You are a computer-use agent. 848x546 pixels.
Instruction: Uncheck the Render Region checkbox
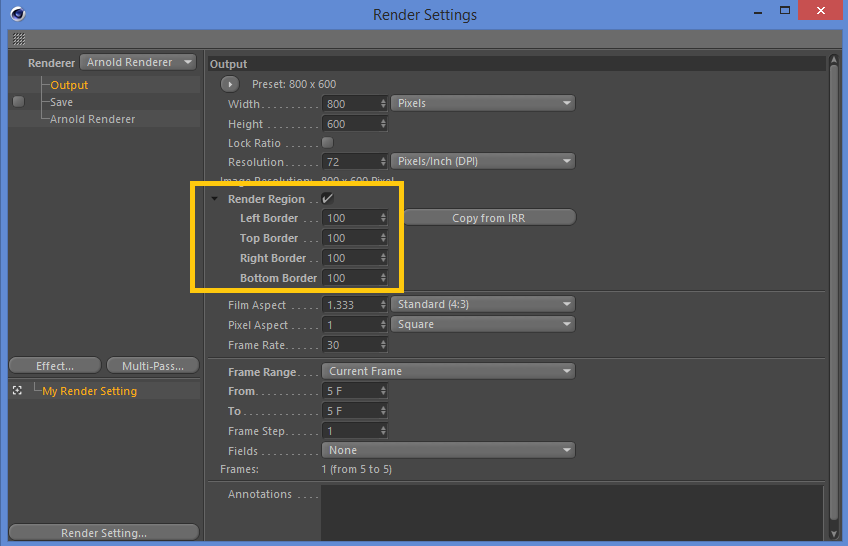point(327,198)
